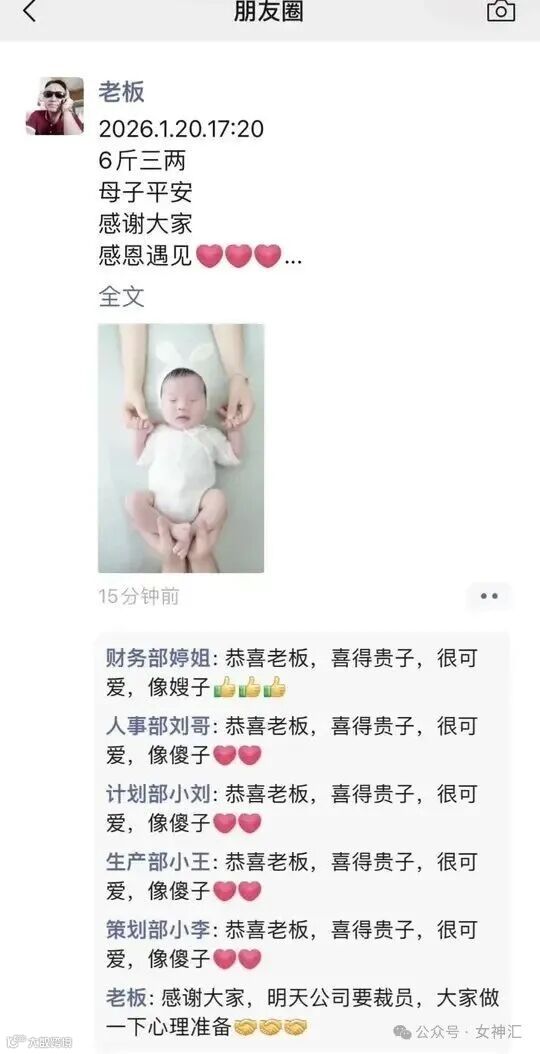The width and height of the screenshot is (540, 1054).
Task: Open 生产部小王 commenter profile
Action: [158, 862]
